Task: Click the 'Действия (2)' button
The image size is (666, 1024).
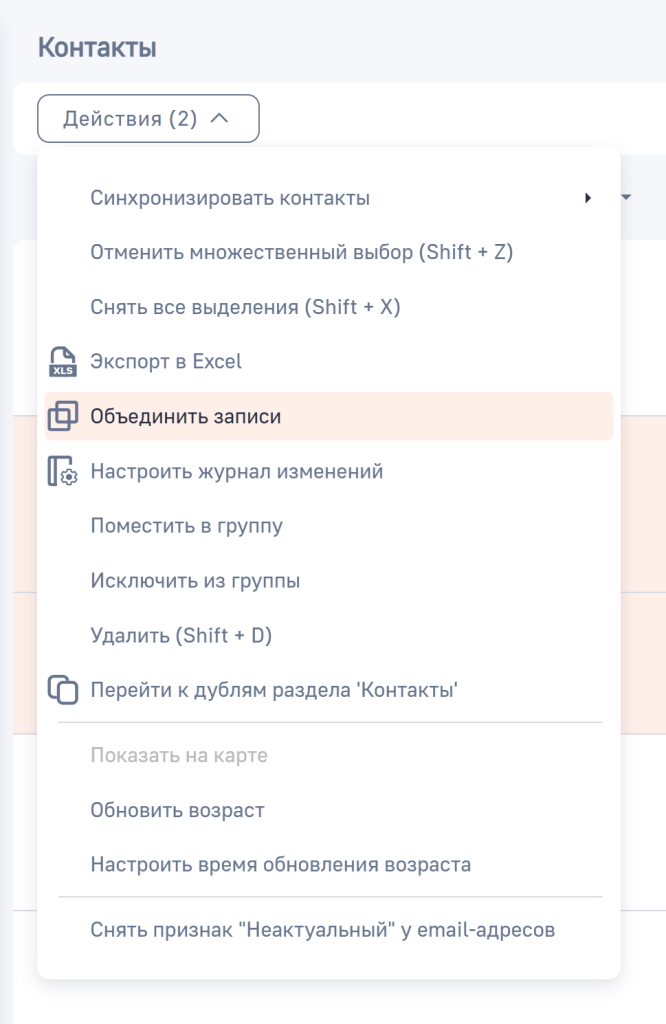Action: (x=148, y=118)
